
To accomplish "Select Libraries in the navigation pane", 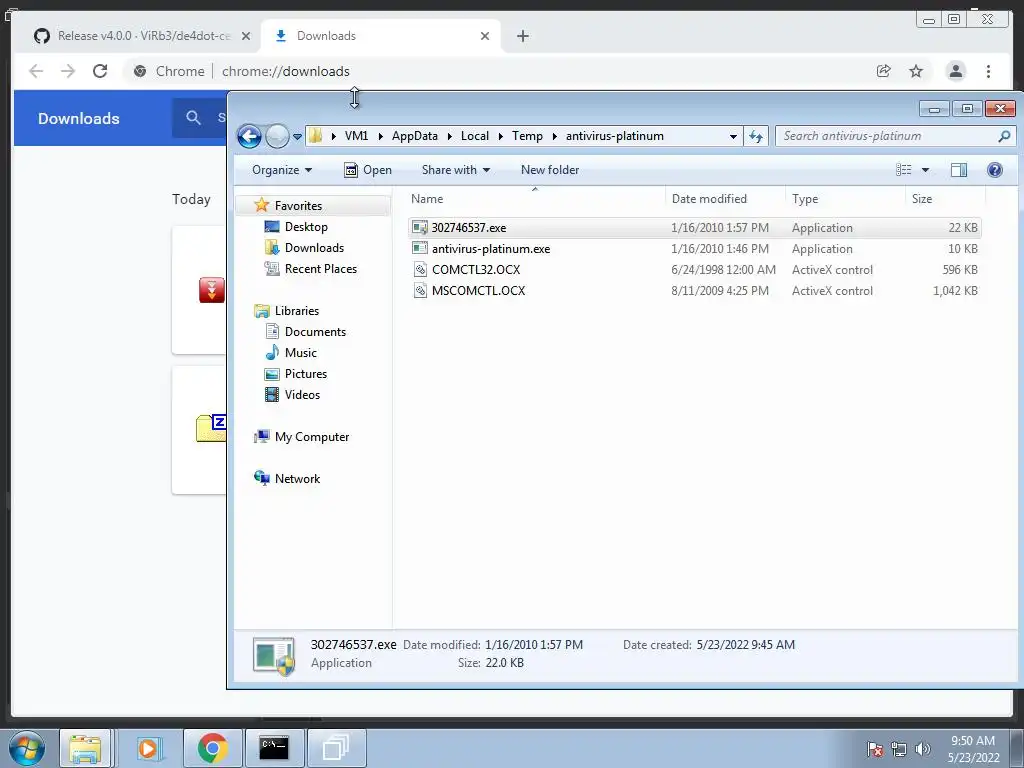I will click(x=296, y=311).
